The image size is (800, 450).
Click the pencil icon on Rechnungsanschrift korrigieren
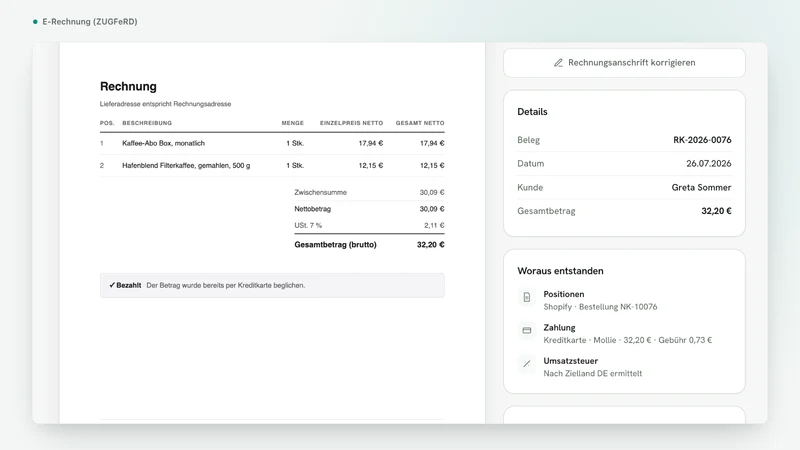click(x=558, y=63)
